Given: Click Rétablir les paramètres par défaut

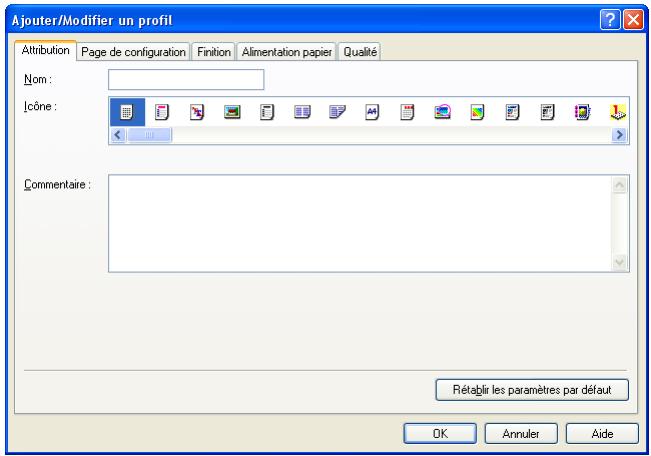Looking at the screenshot, I should click(532, 390).
